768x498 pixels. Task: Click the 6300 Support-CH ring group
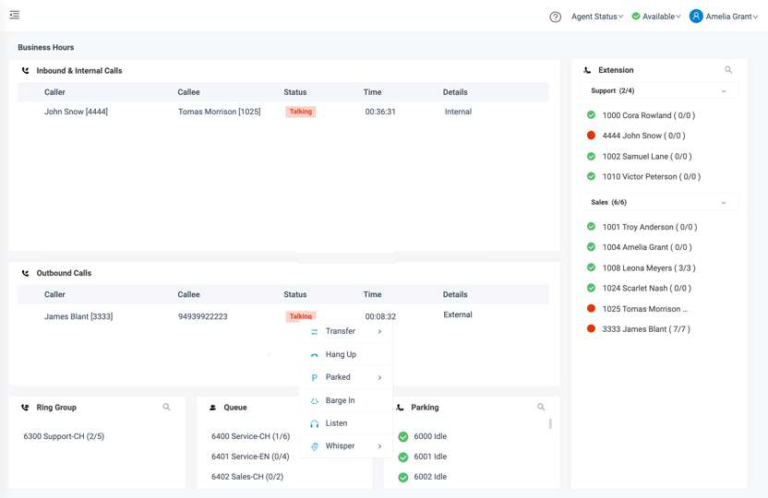tap(64, 436)
